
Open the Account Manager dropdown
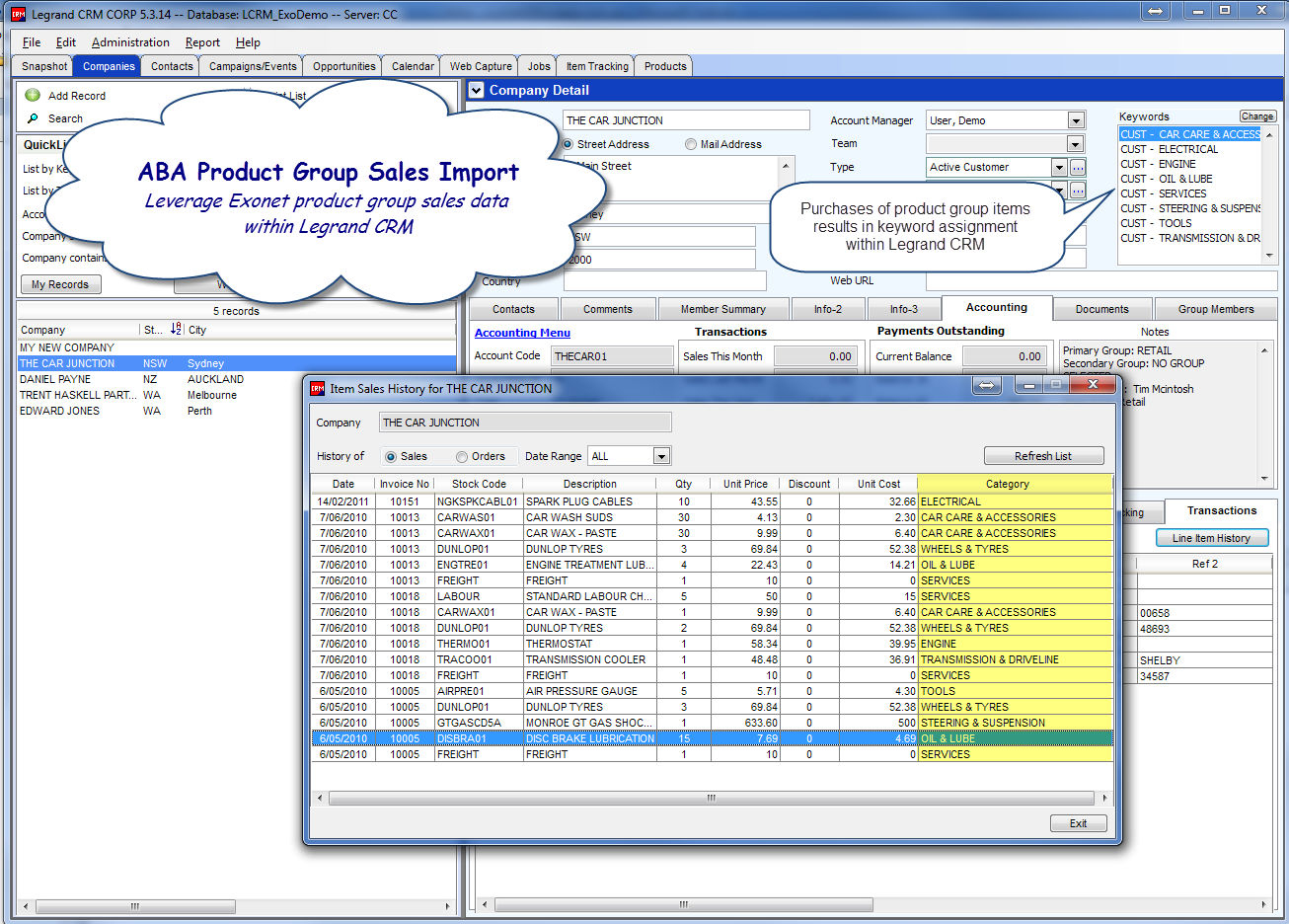point(1076,120)
